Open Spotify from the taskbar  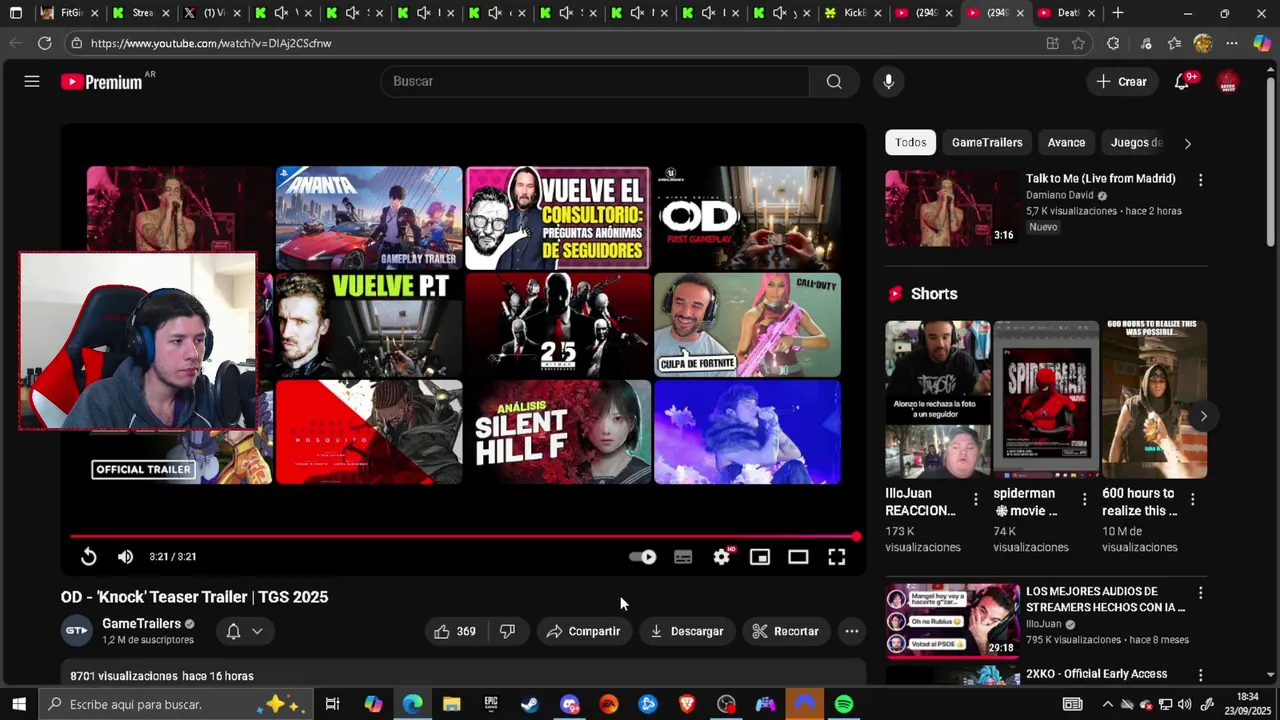[844, 704]
